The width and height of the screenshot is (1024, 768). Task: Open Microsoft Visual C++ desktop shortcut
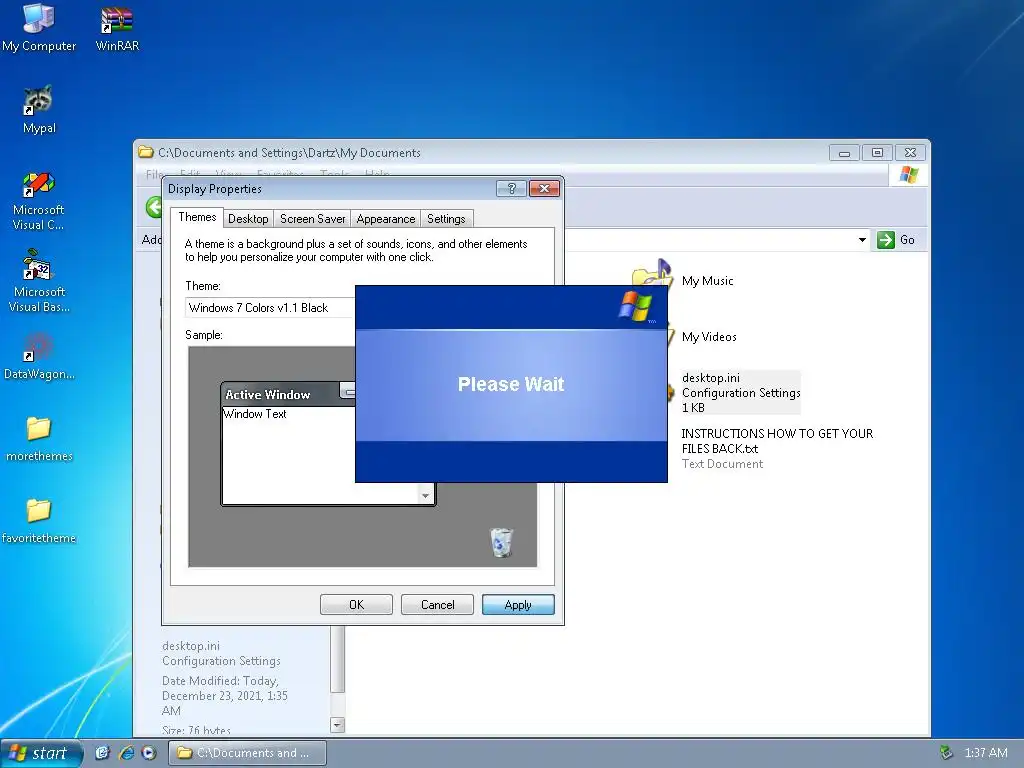tap(39, 199)
